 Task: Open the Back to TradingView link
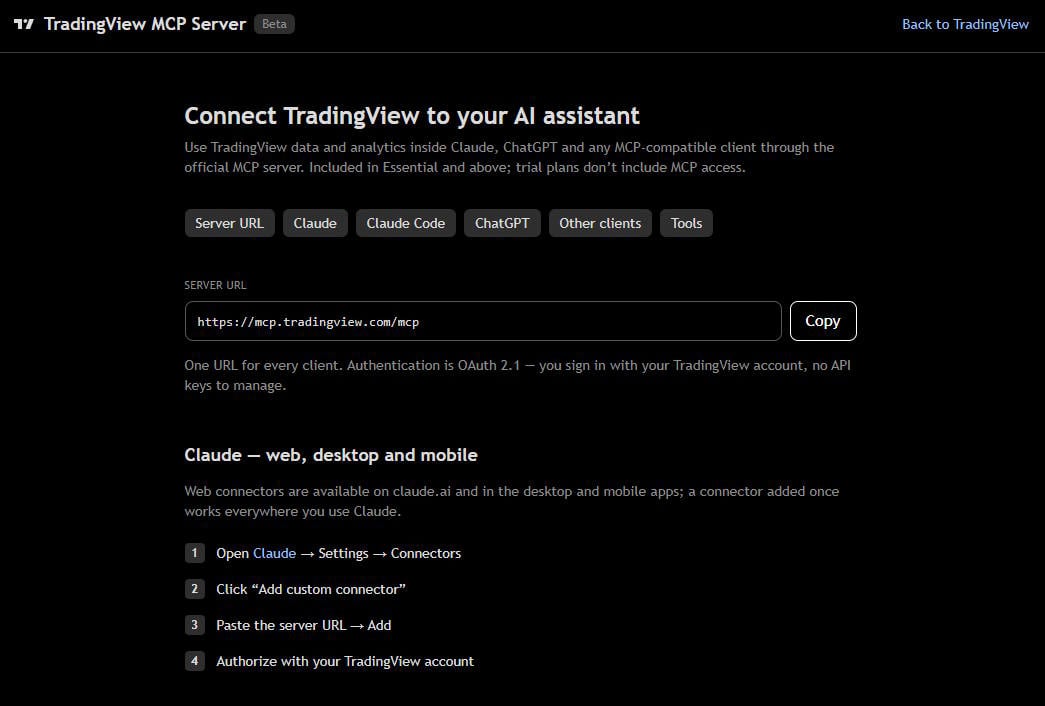[x=965, y=24]
